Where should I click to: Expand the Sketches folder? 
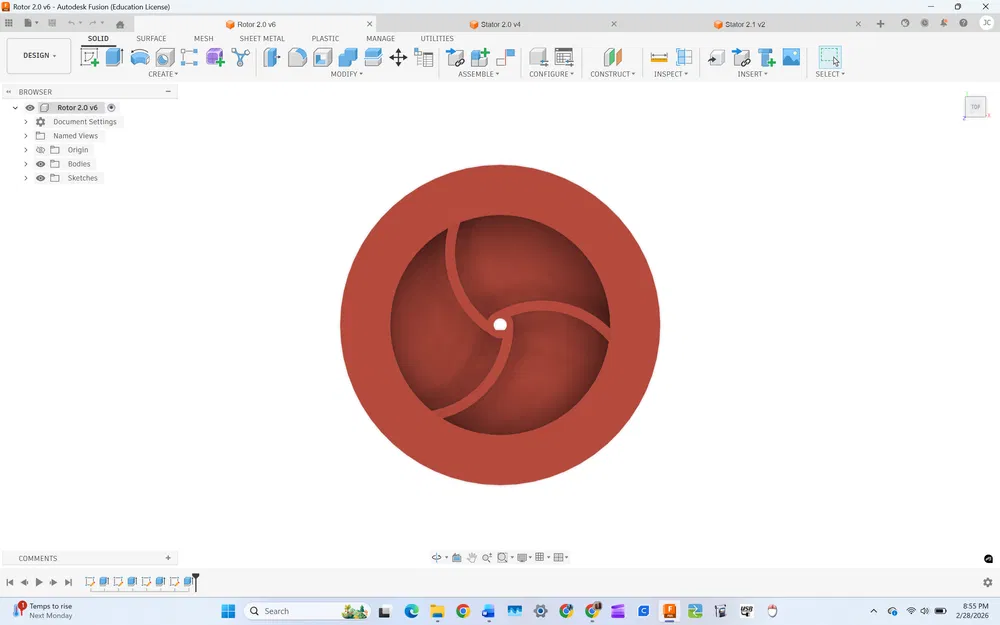point(26,178)
